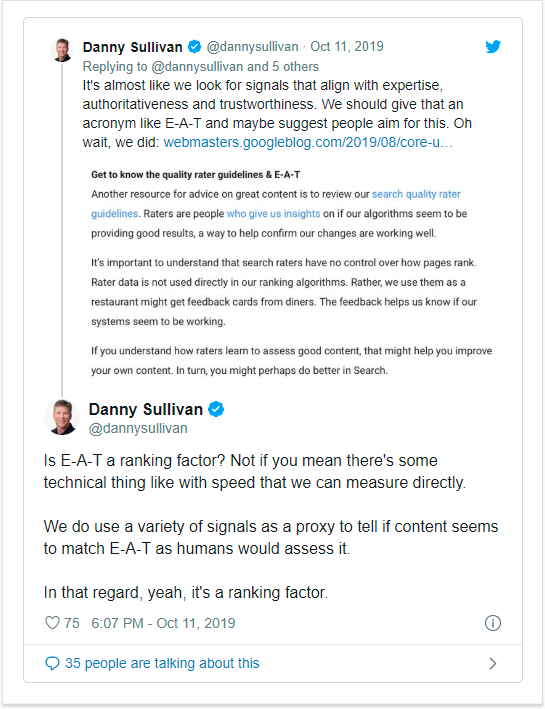This screenshot has width=545, height=709.
Task: Like the tweet with heart icon
Action: (52, 623)
